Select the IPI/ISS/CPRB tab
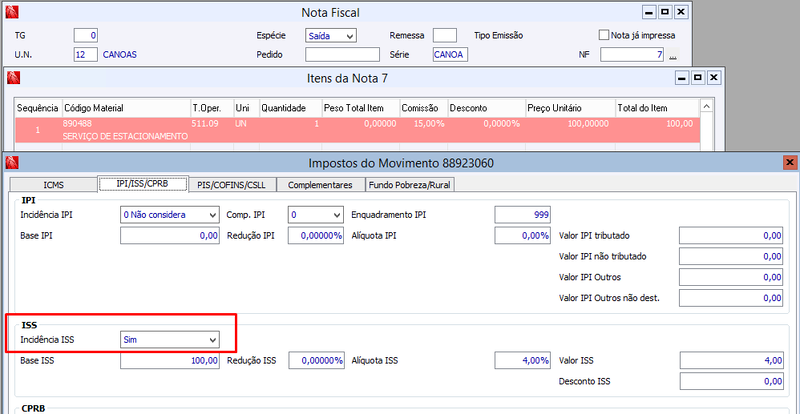Screen dimensions: 800x414 (x=142, y=184)
